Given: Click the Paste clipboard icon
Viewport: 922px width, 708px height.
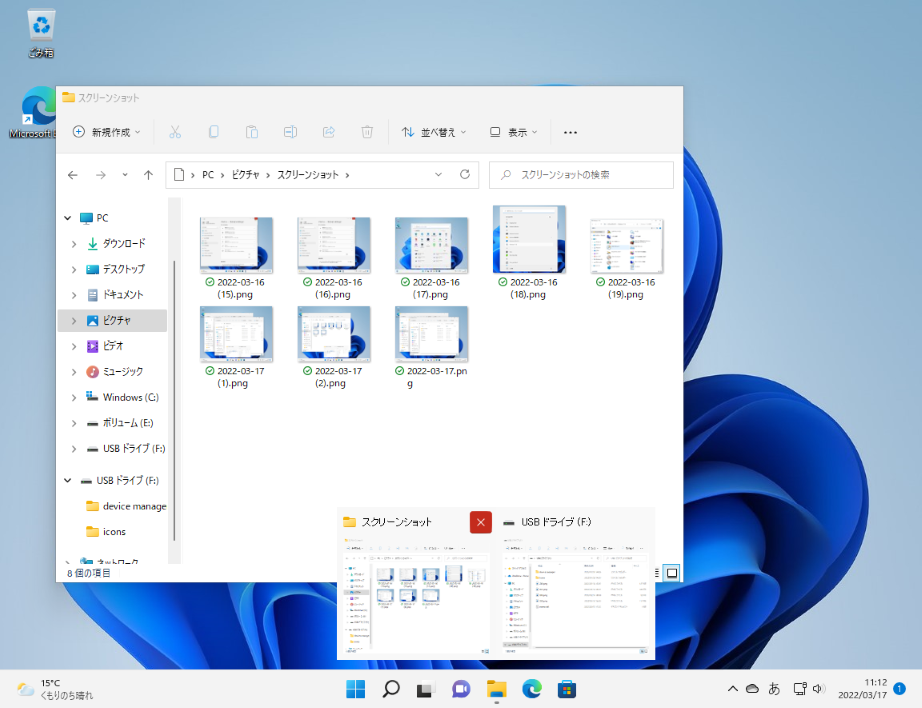Looking at the screenshot, I should (x=252, y=132).
